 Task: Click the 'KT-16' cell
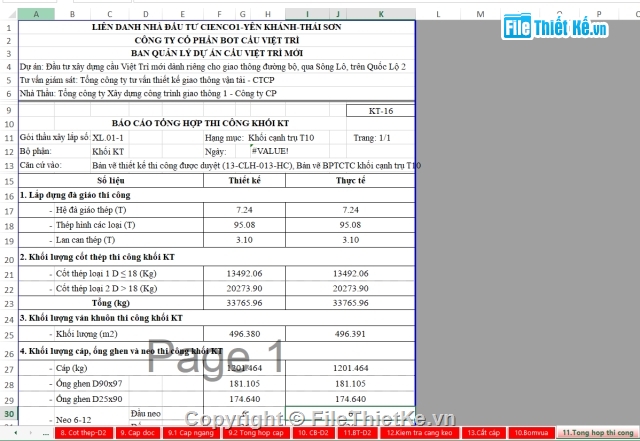381,111
